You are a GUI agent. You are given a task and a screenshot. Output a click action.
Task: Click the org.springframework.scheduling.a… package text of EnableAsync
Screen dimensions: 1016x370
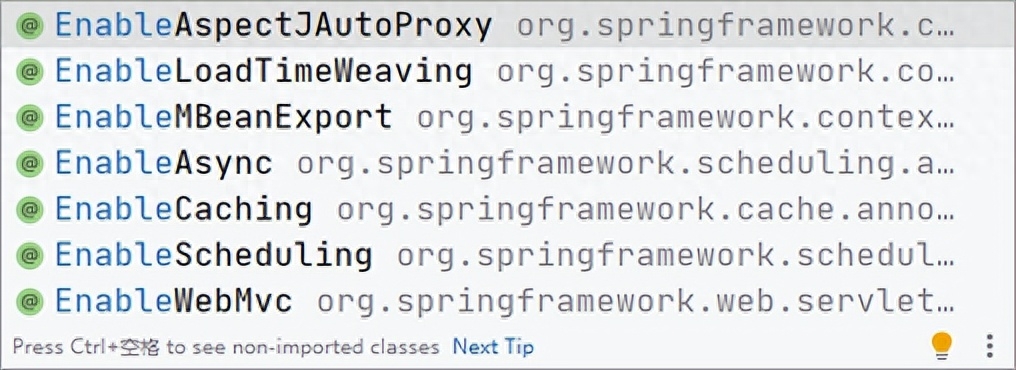click(625, 165)
